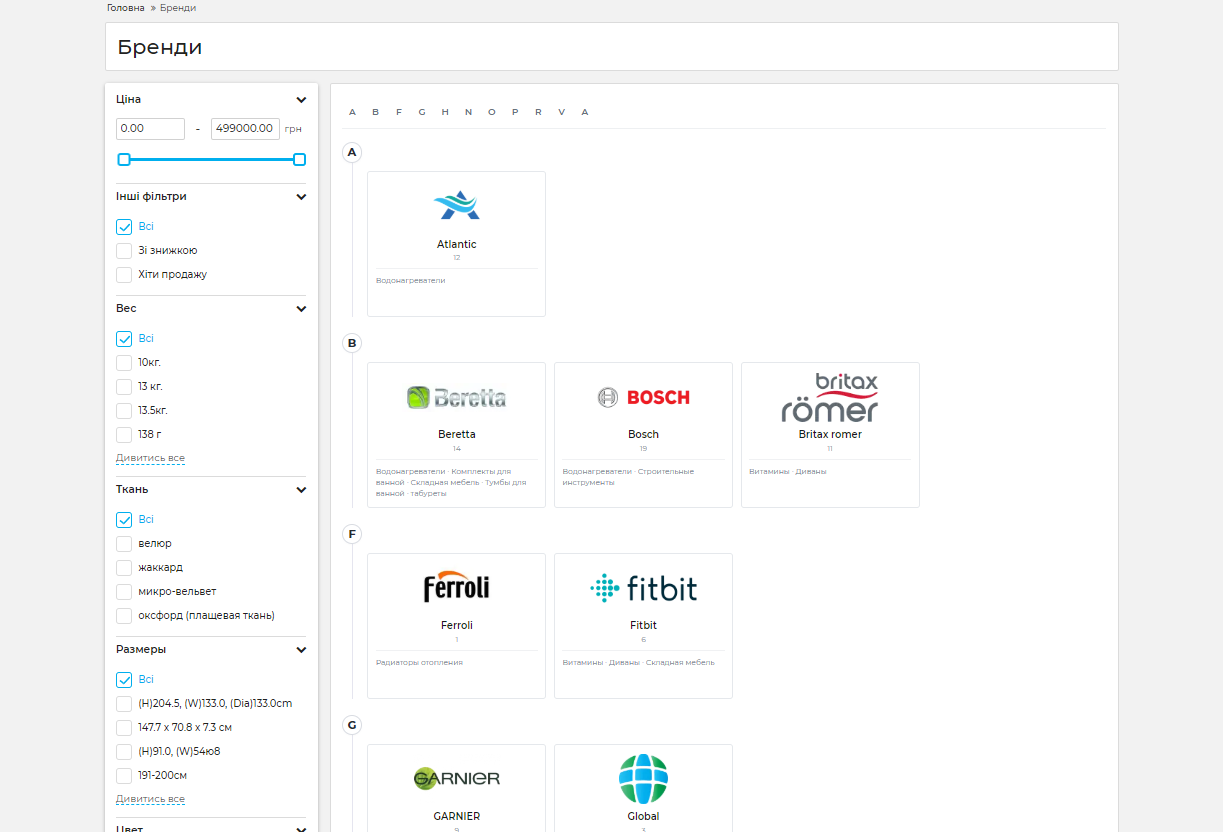Screen dimensions: 1223x832
Task: Collapse the Ткань filter section
Action: click(301, 490)
